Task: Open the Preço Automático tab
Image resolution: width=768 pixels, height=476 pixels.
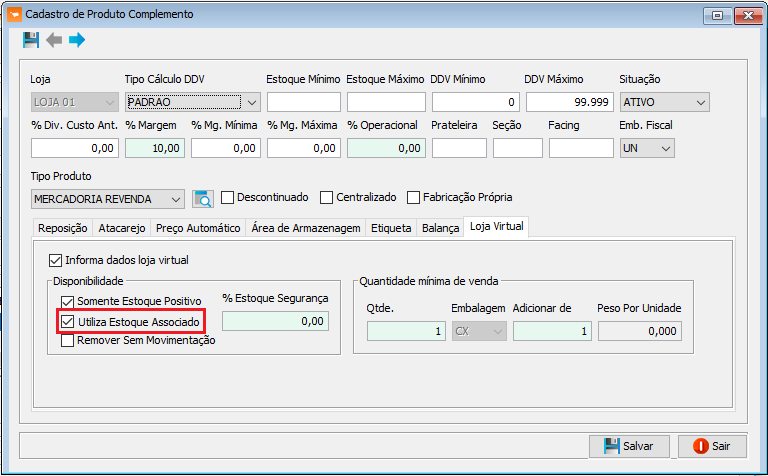Action: pos(199,228)
